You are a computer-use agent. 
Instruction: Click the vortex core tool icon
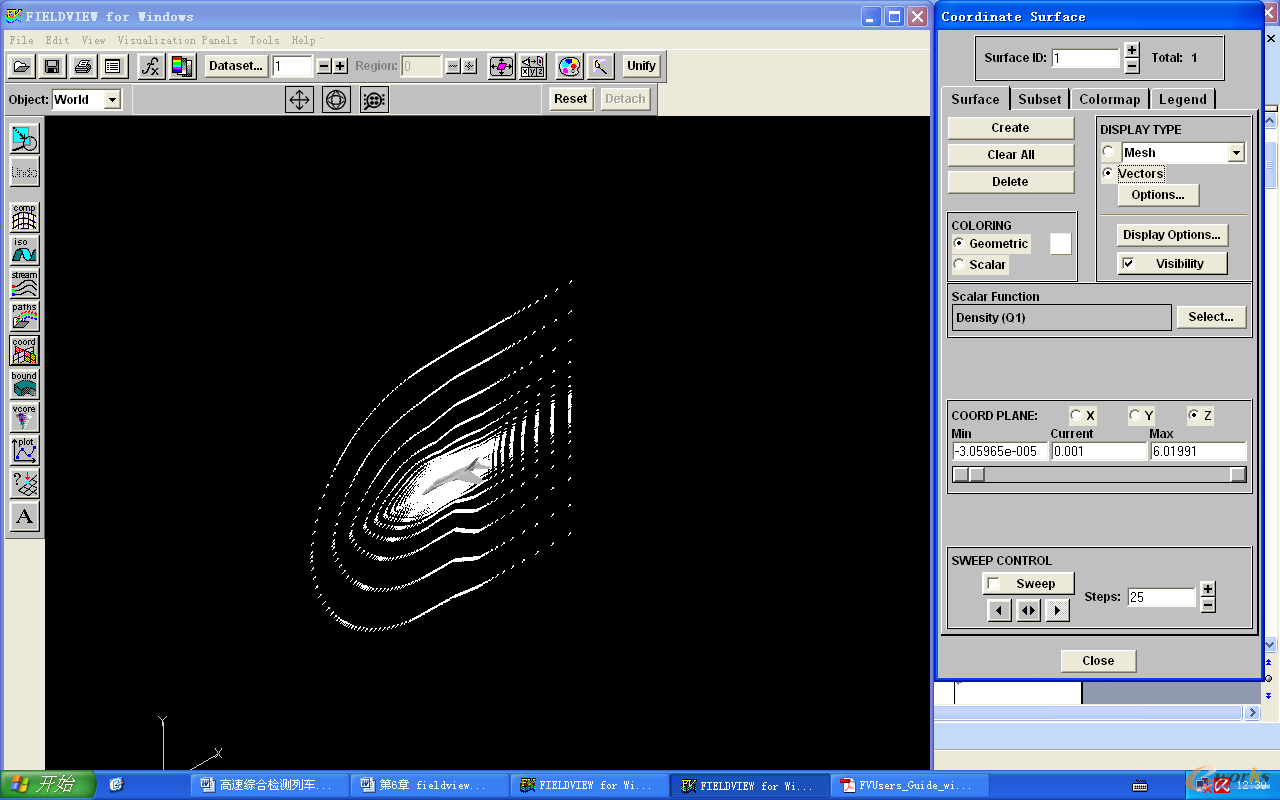coord(24,417)
